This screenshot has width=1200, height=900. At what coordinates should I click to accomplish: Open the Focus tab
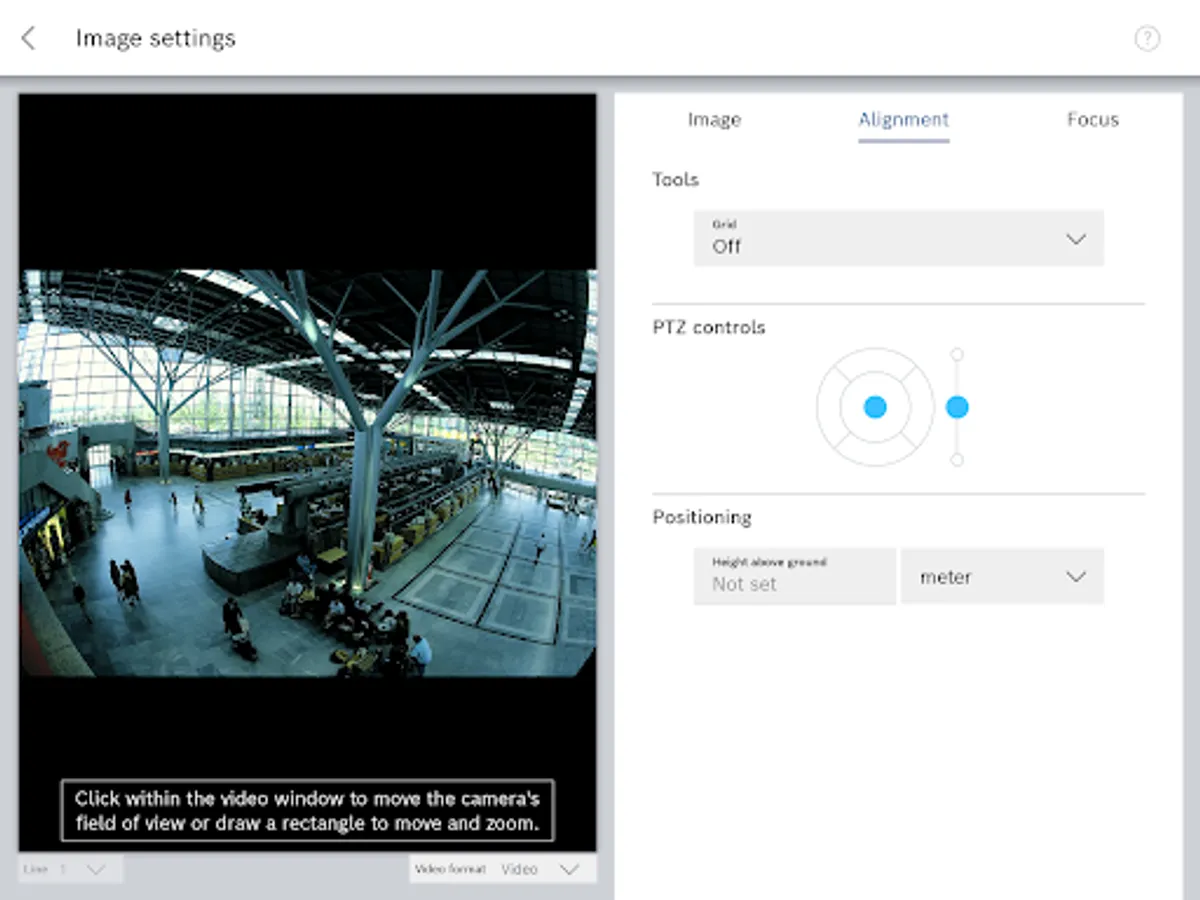[1092, 120]
